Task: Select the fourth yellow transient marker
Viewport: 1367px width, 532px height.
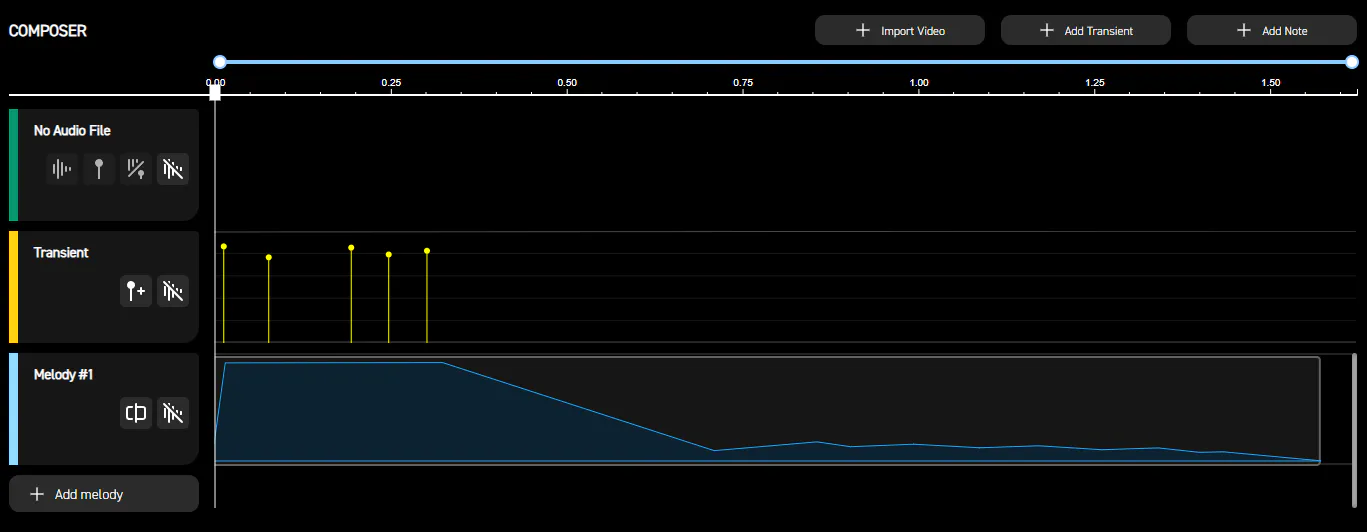Action: pyautogui.click(x=389, y=254)
